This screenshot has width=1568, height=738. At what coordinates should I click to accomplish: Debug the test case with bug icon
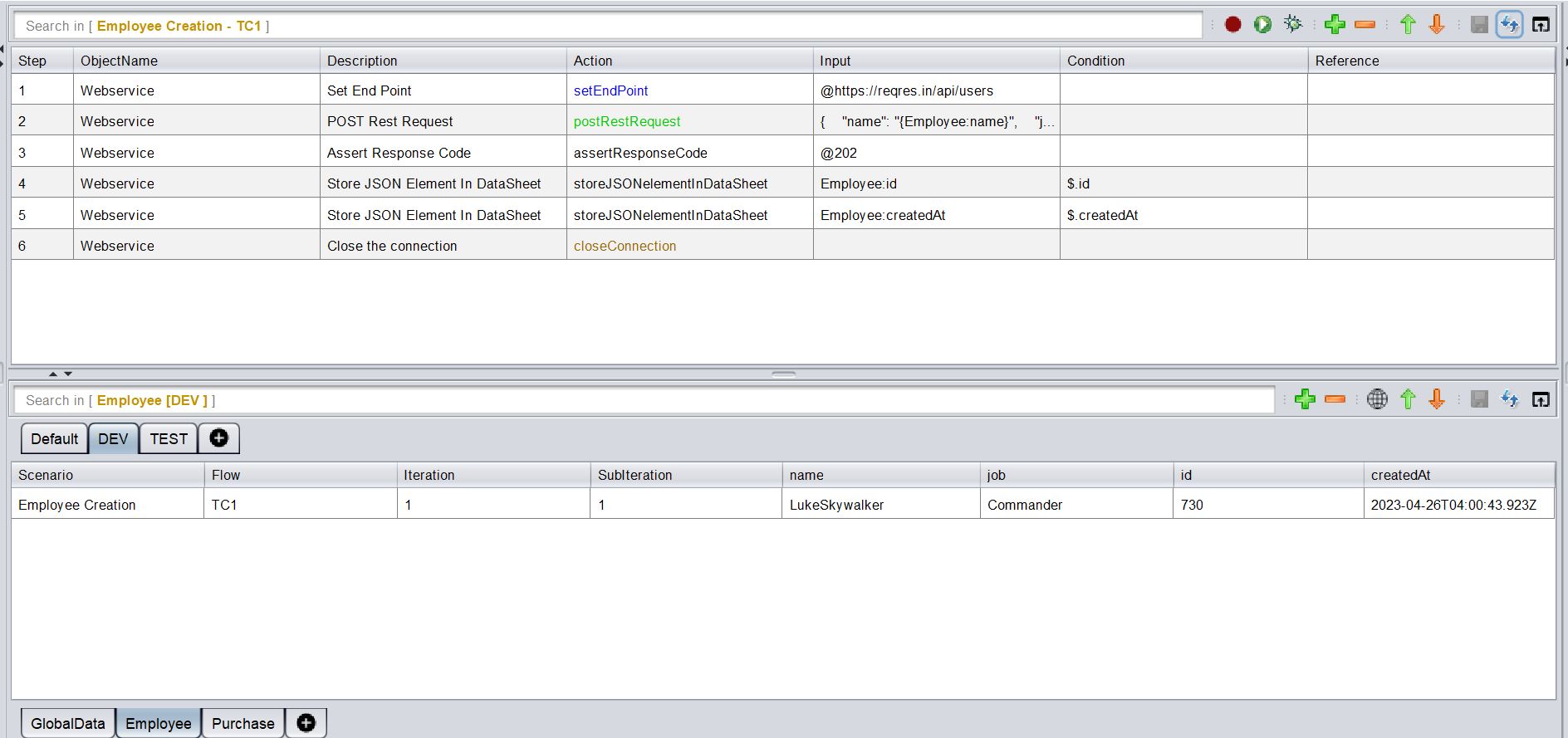point(1292,25)
